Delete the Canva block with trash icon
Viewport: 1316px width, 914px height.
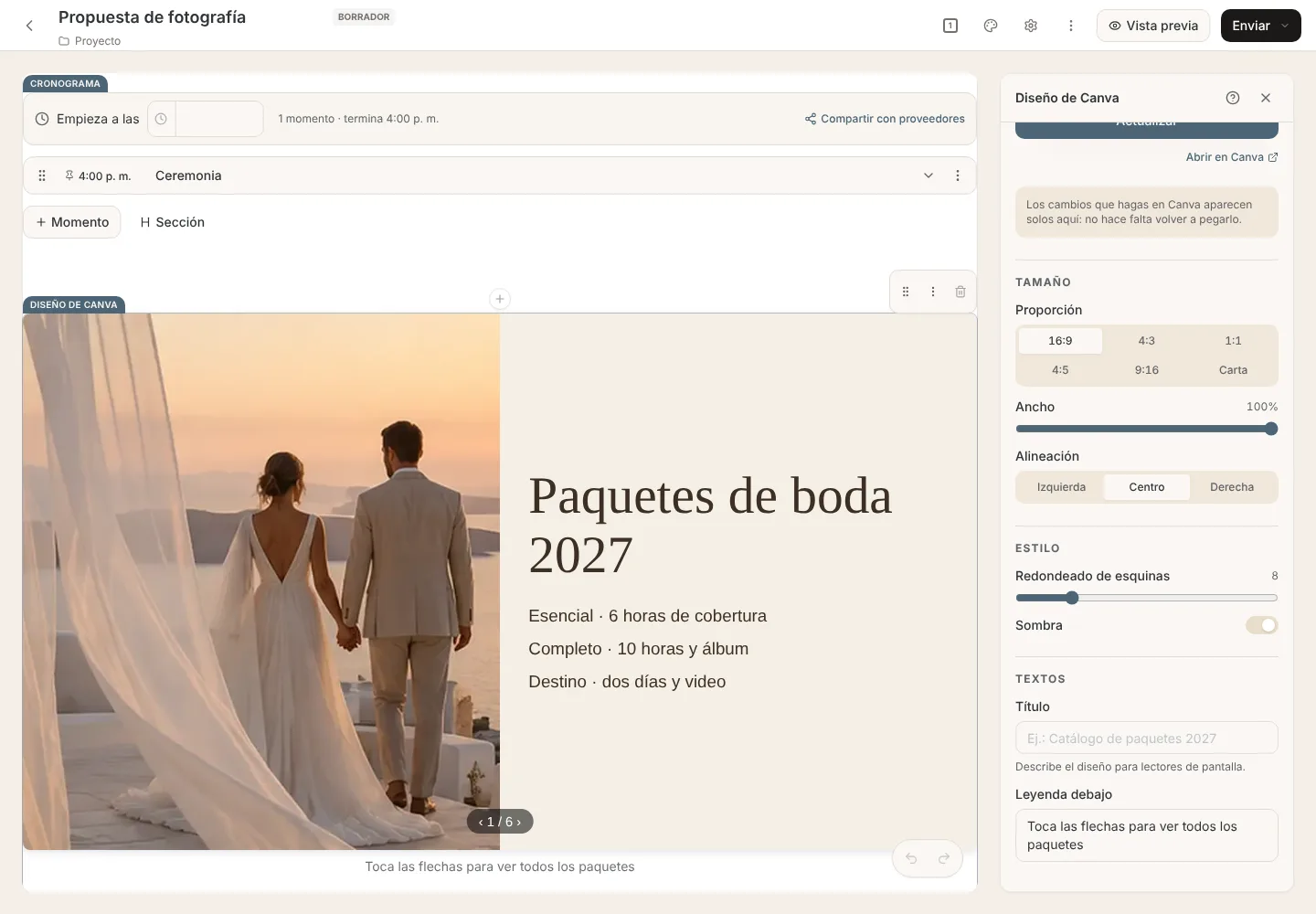960,292
